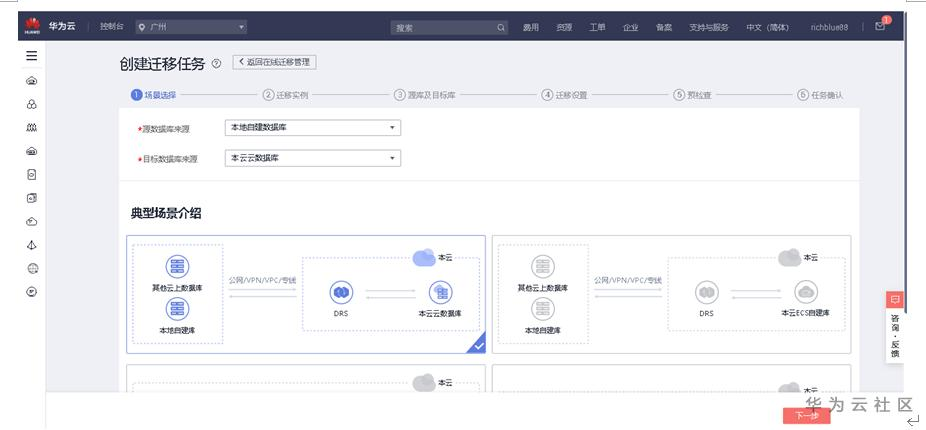
Task: Click the gray 其他云上数据库 icon in the second card
Action: (x=543, y=267)
